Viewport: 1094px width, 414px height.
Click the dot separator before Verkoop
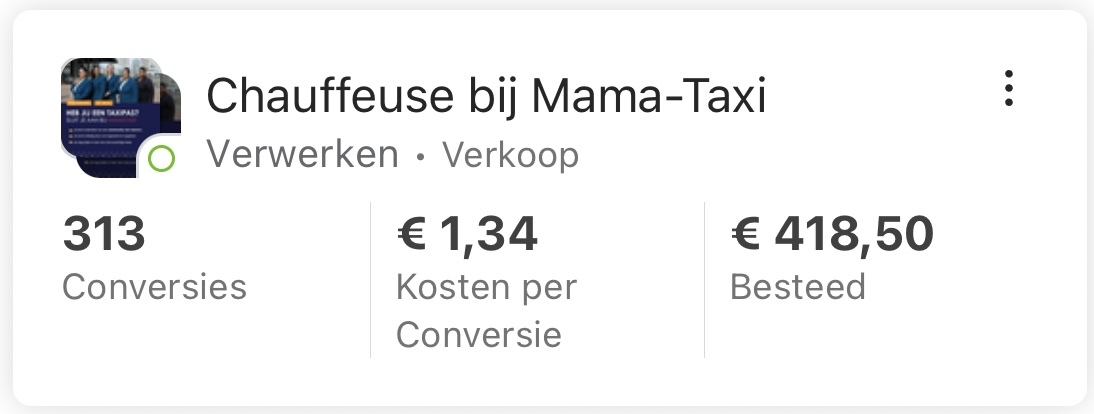[x=421, y=157]
